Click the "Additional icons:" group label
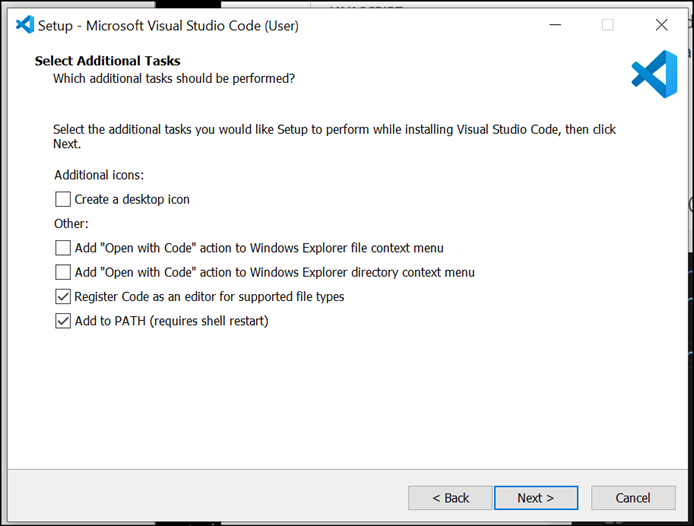The height and width of the screenshot is (526, 694). coord(99,175)
